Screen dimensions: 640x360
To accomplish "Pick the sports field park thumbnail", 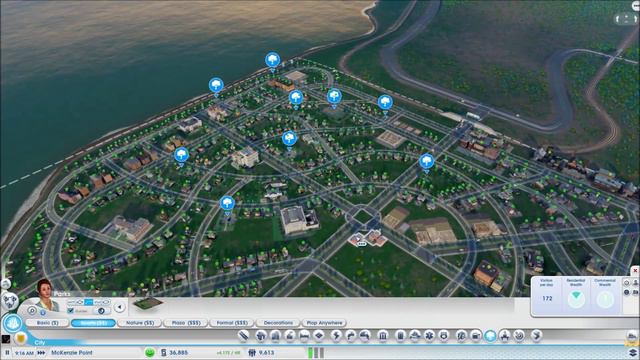I will click(148, 304).
